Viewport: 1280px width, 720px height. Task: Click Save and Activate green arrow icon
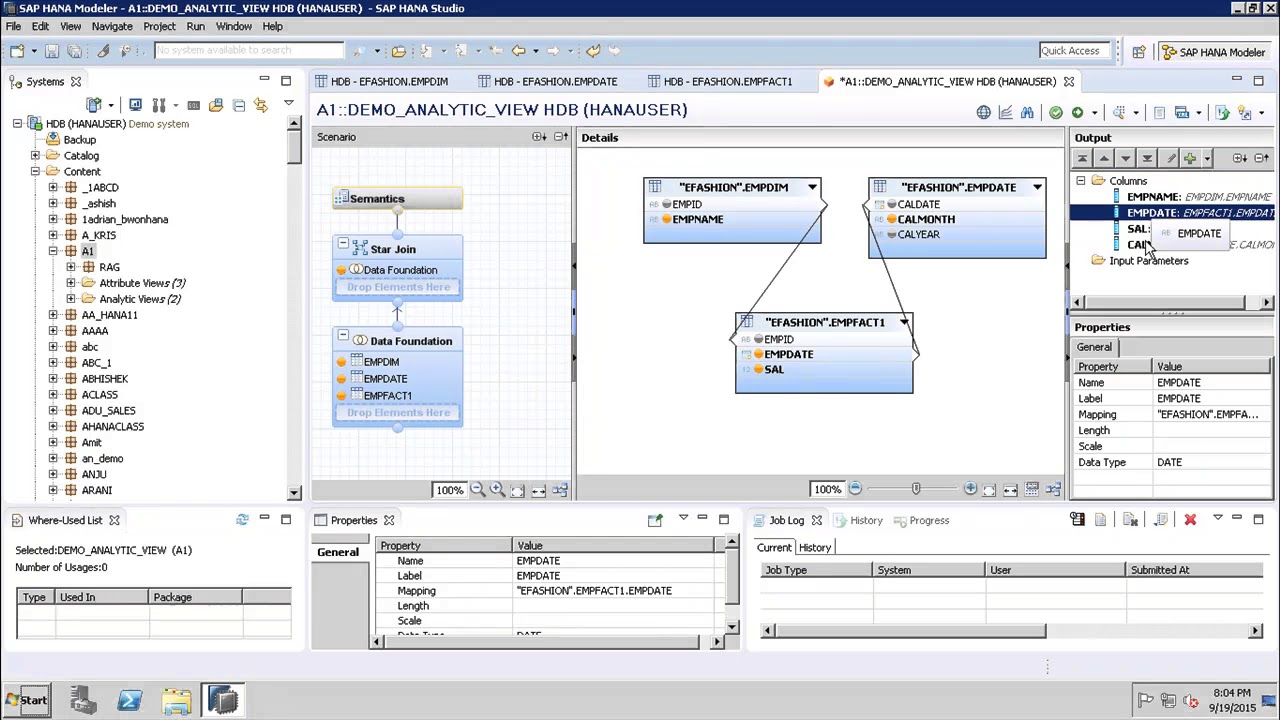[1077, 113]
